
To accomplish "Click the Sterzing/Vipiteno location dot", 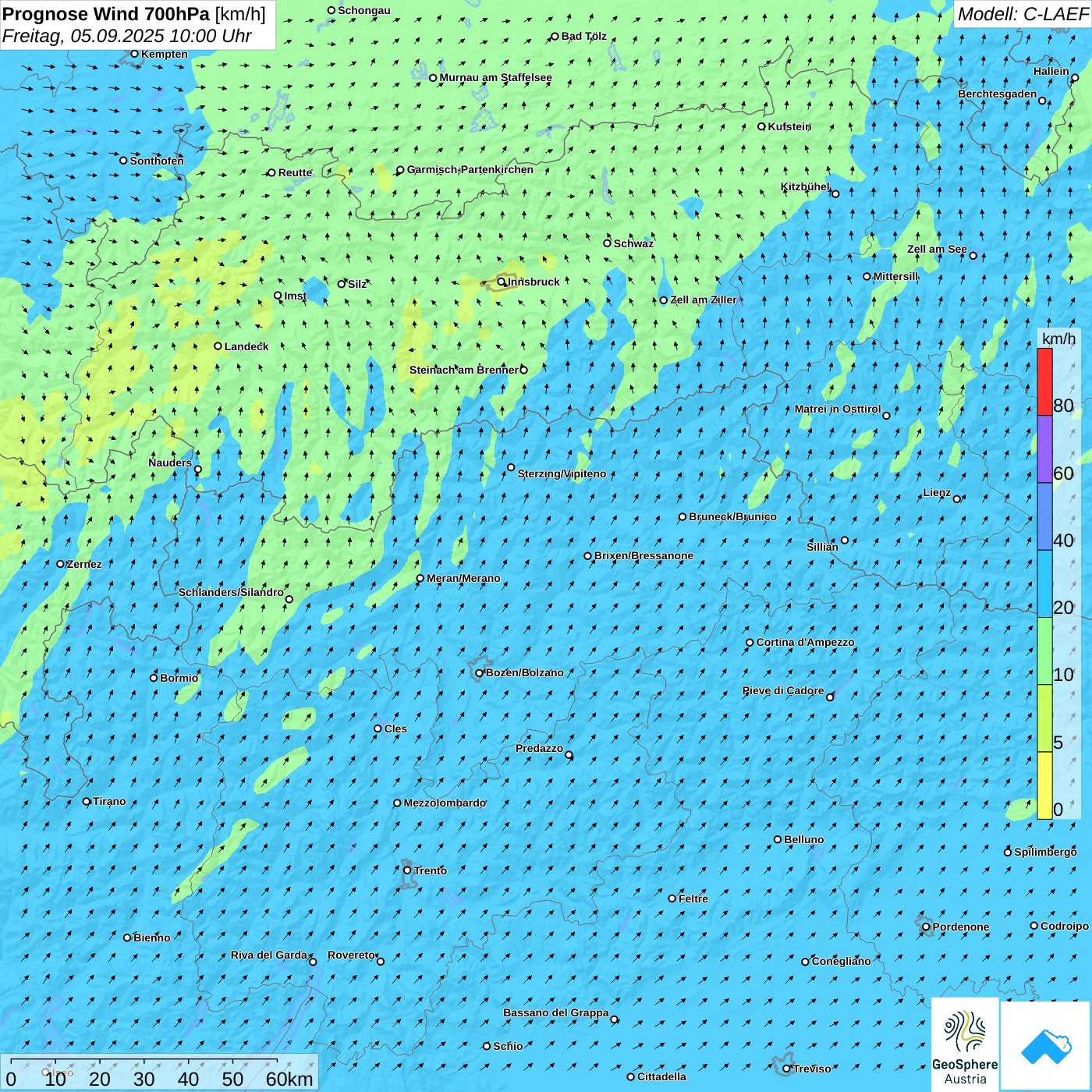I will [x=512, y=468].
